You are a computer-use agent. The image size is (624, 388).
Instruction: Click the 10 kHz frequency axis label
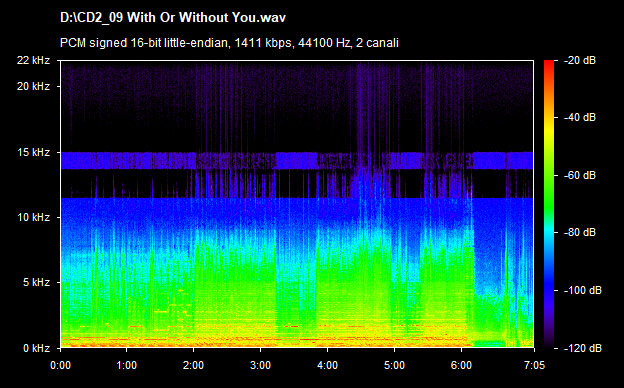[33, 217]
